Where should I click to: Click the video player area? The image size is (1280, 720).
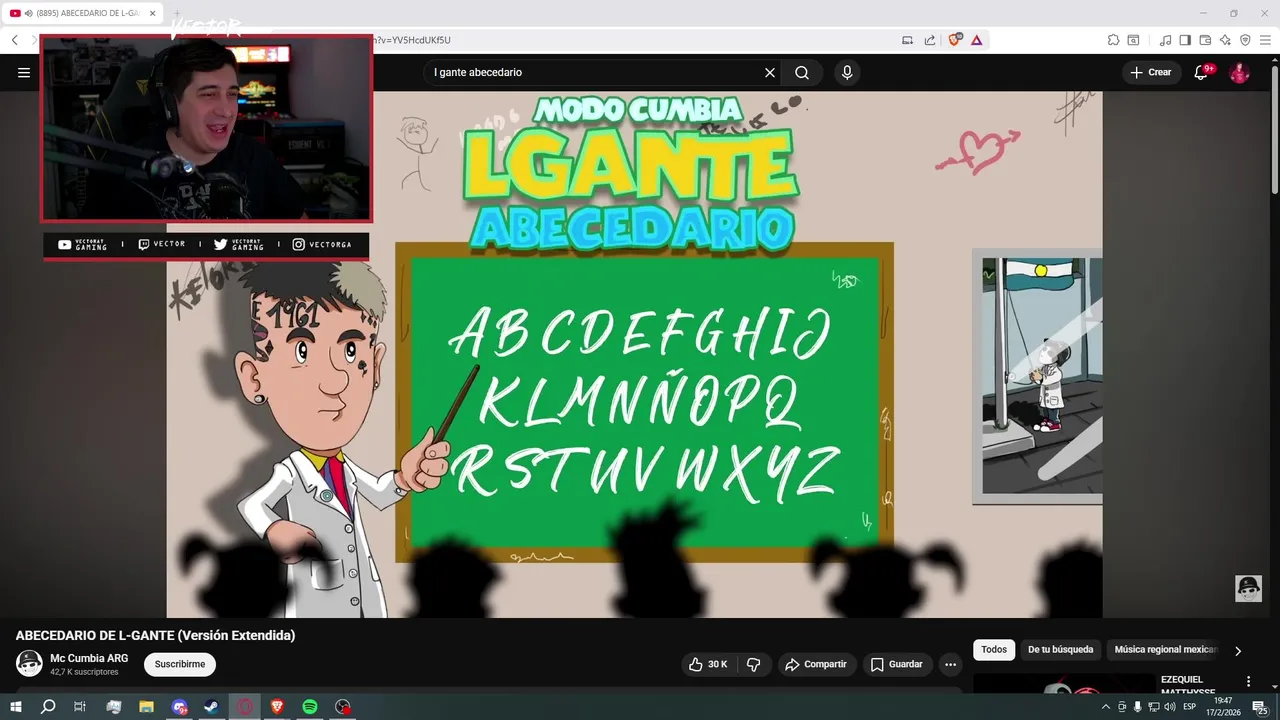(634, 355)
